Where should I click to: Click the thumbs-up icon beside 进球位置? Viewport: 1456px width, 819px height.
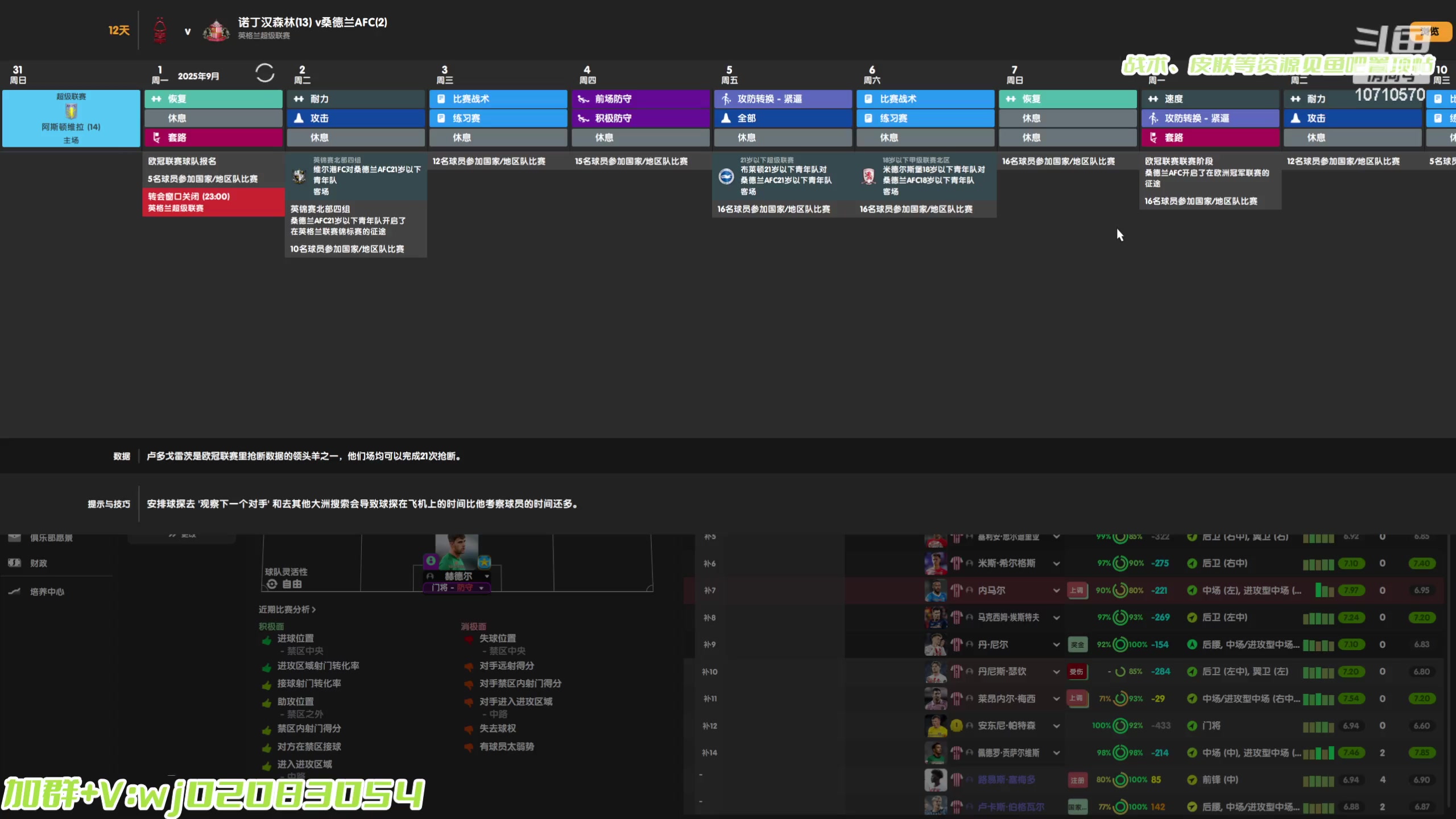266,640
